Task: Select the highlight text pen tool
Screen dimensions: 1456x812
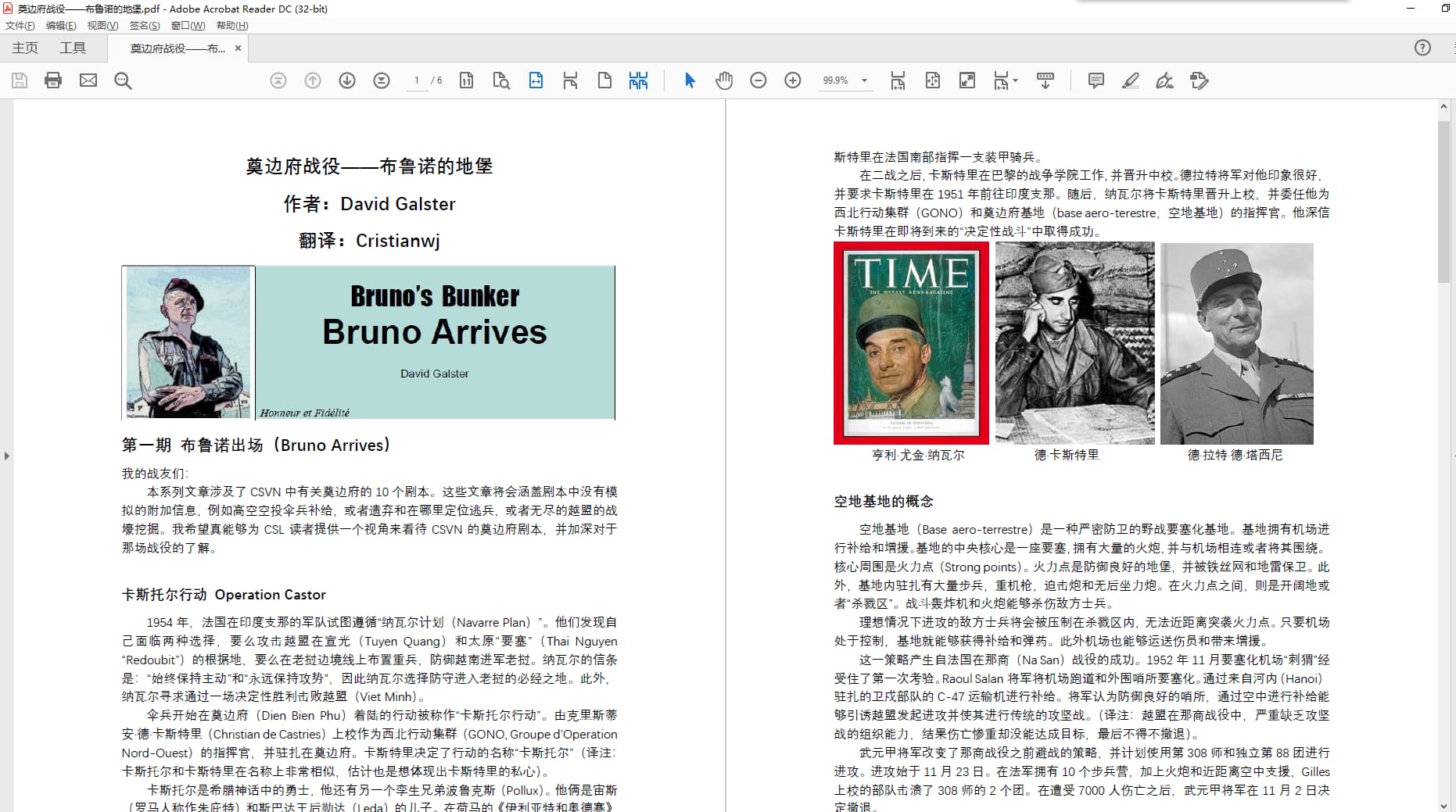Action: click(x=1130, y=80)
